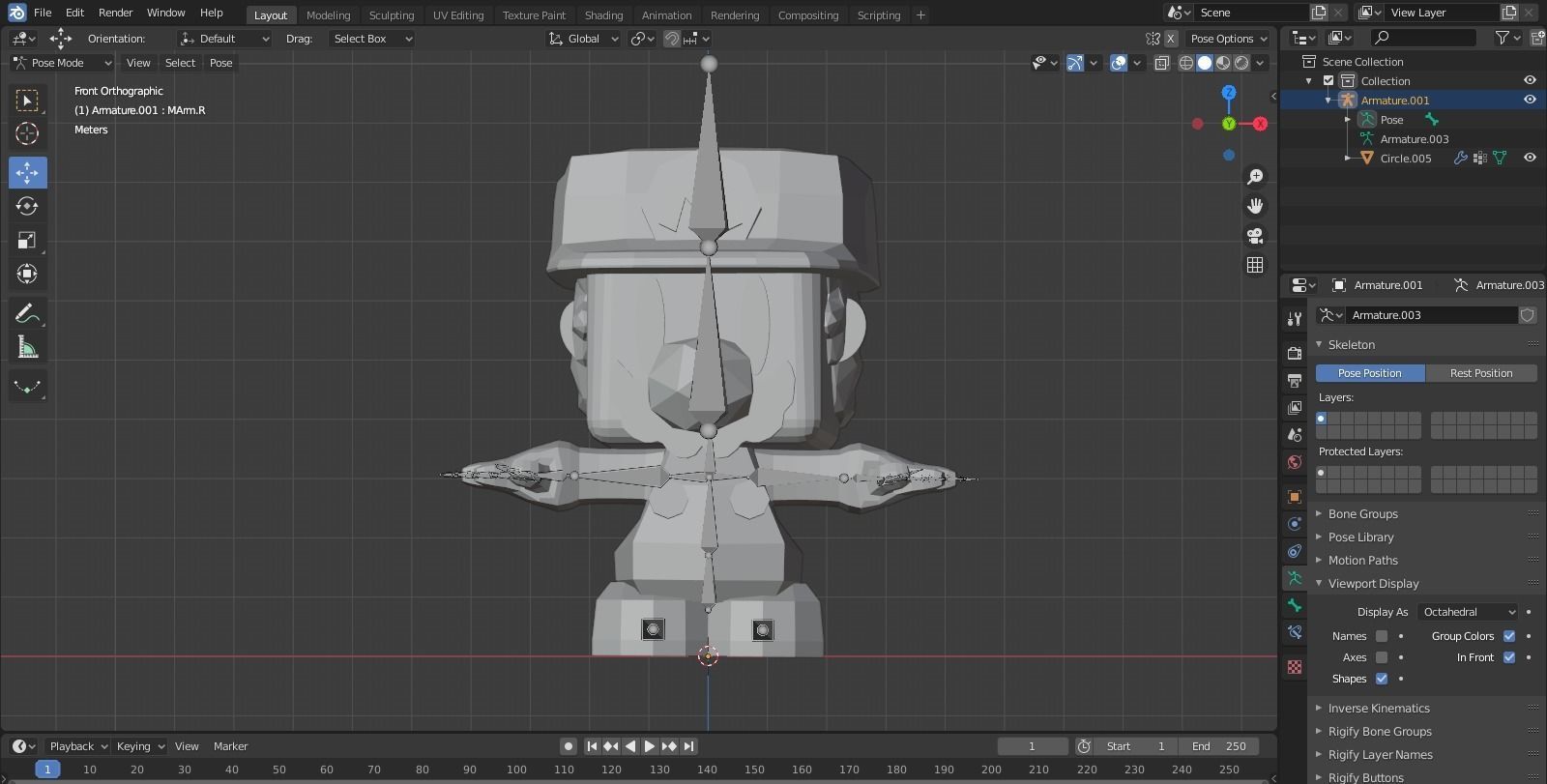Switch to the Scripting workspace tab
This screenshot has height=784, width=1547.
click(879, 15)
